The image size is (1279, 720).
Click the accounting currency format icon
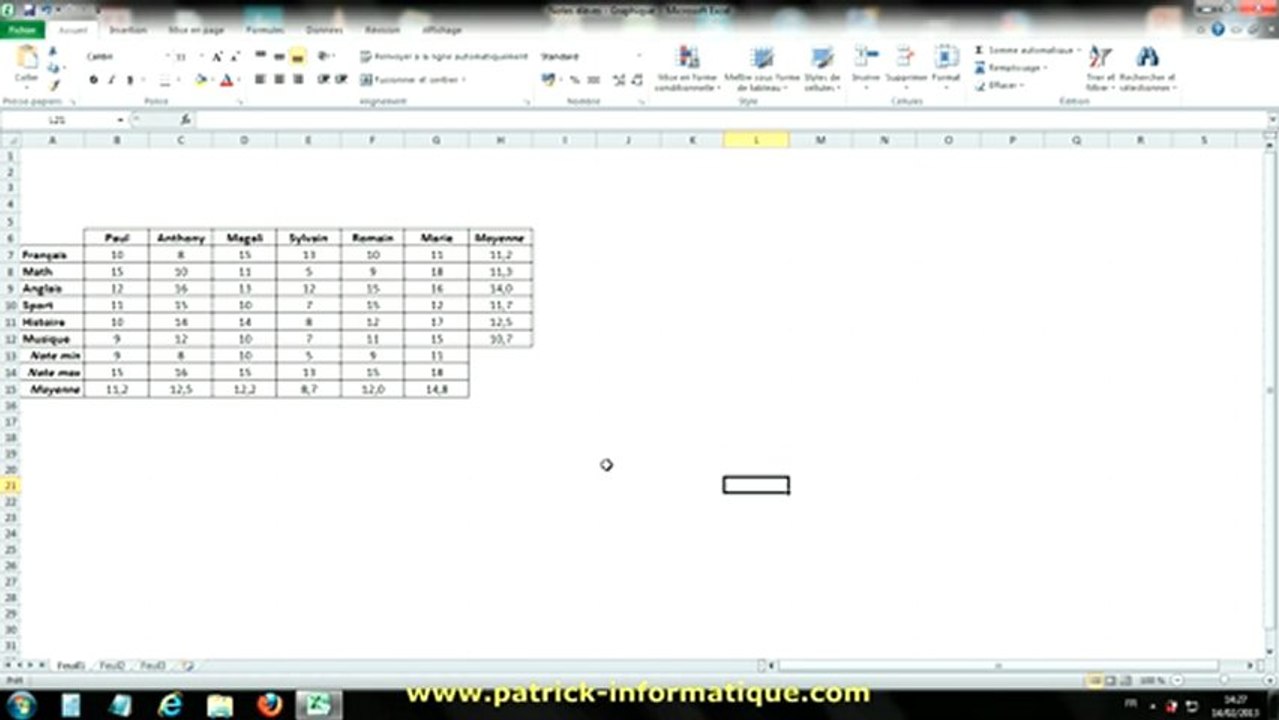click(550, 80)
